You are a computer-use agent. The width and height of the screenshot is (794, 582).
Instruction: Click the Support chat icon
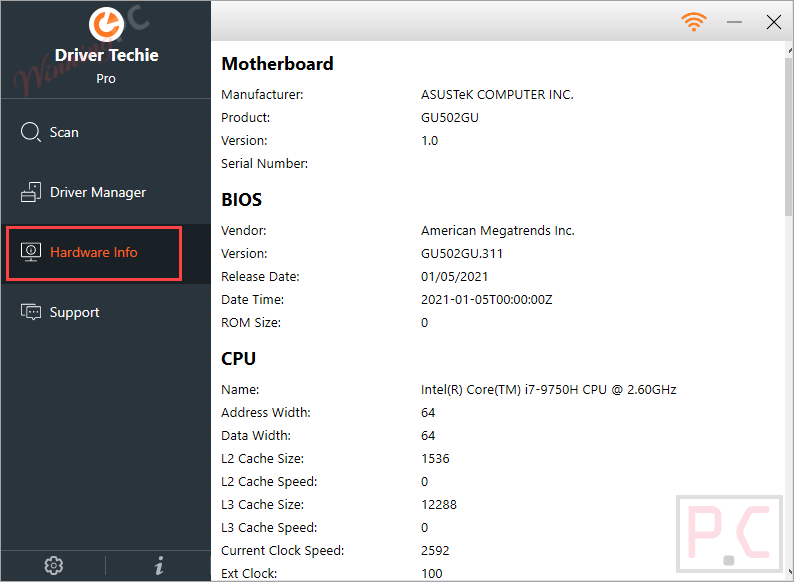31,312
